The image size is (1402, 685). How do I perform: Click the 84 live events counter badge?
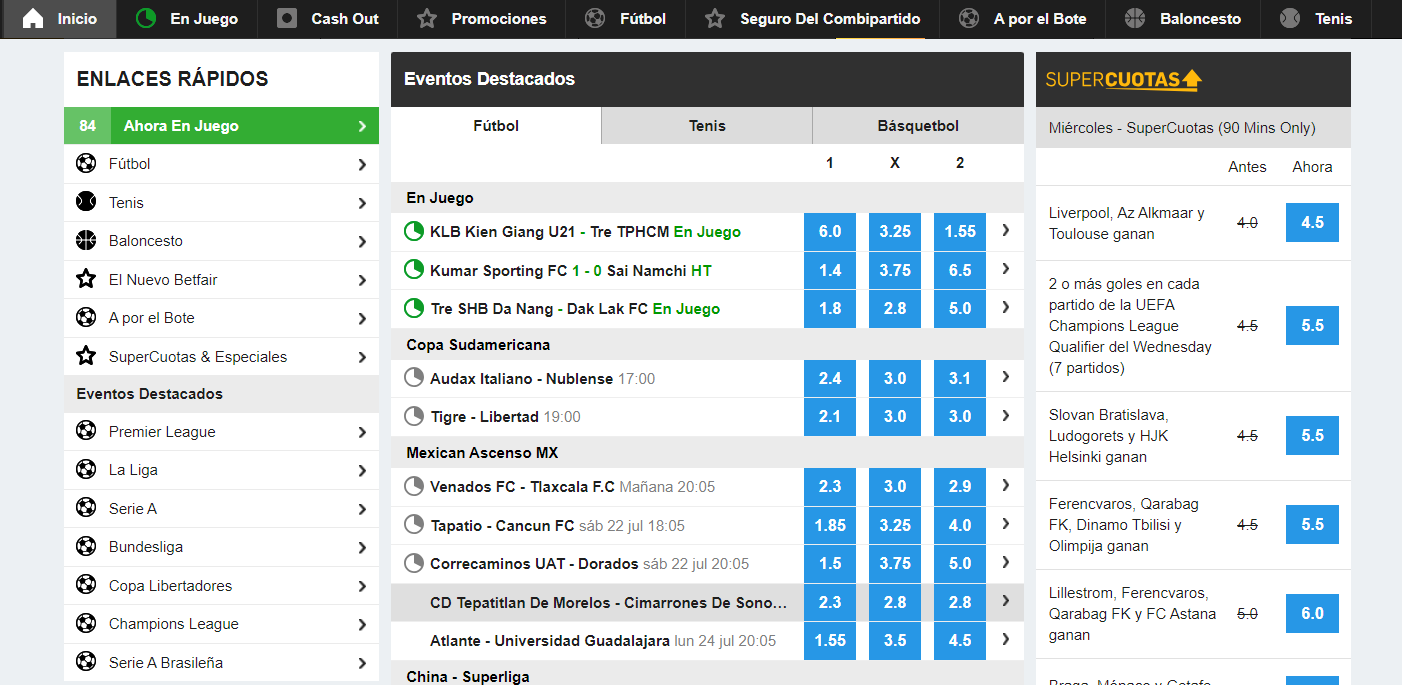click(x=88, y=126)
